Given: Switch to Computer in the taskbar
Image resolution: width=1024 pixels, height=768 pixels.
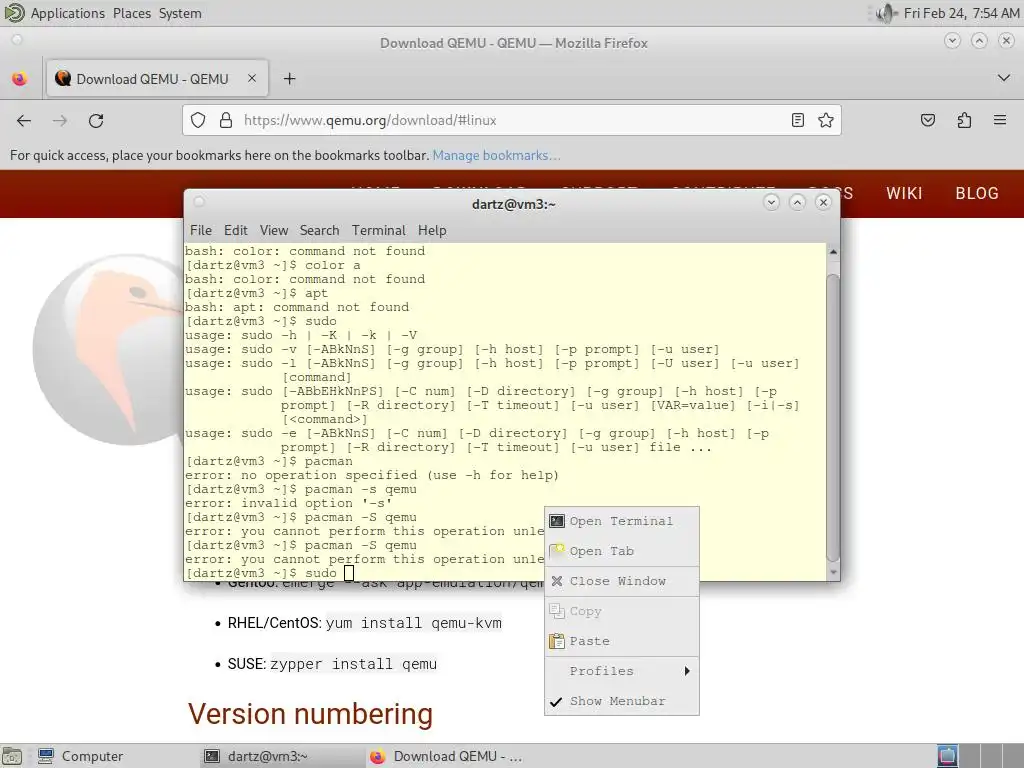Looking at the screenshot, I should [x=80, y=756].
